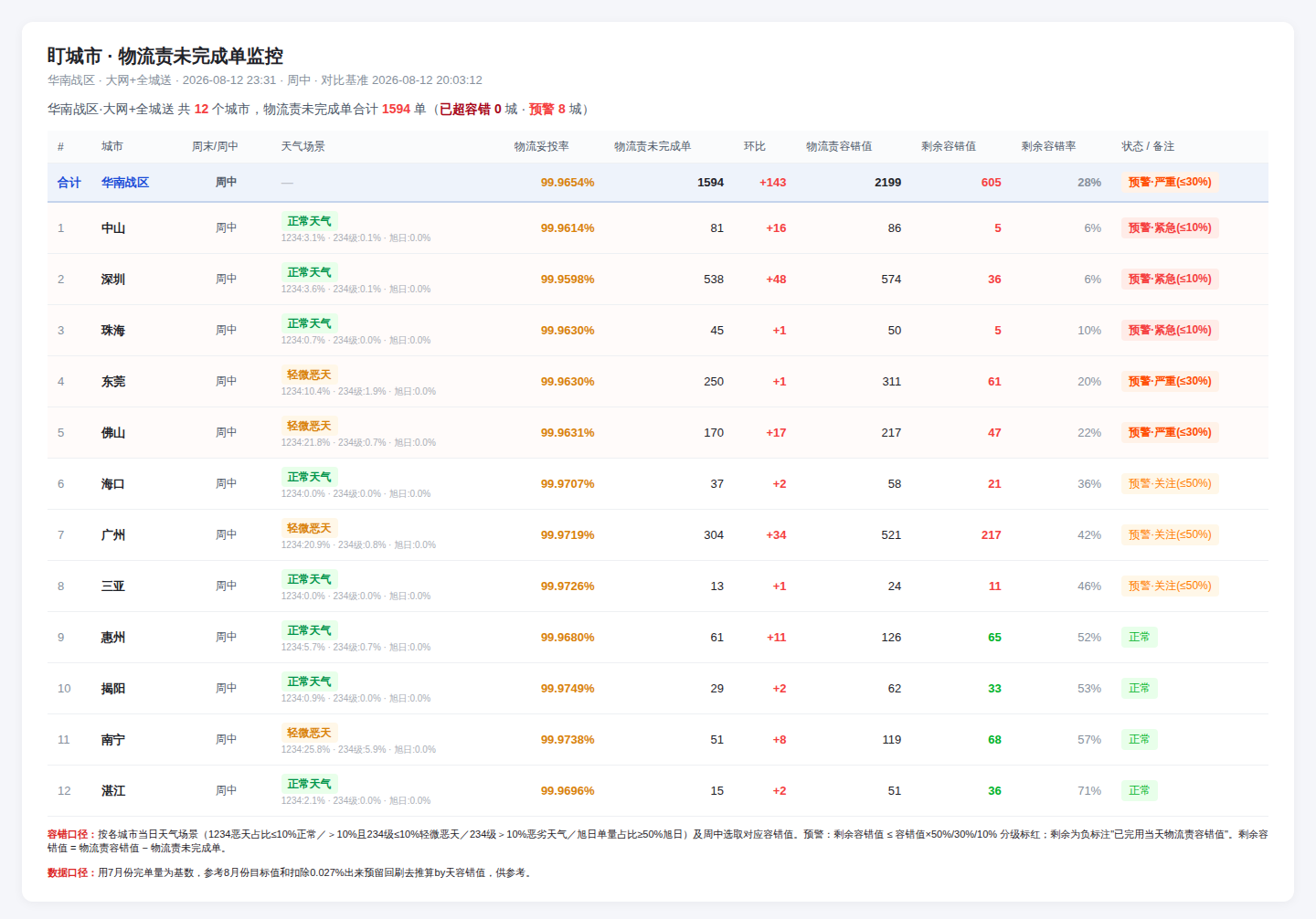Click city name 东莞

pyautogui.click(x=113, y=382)
